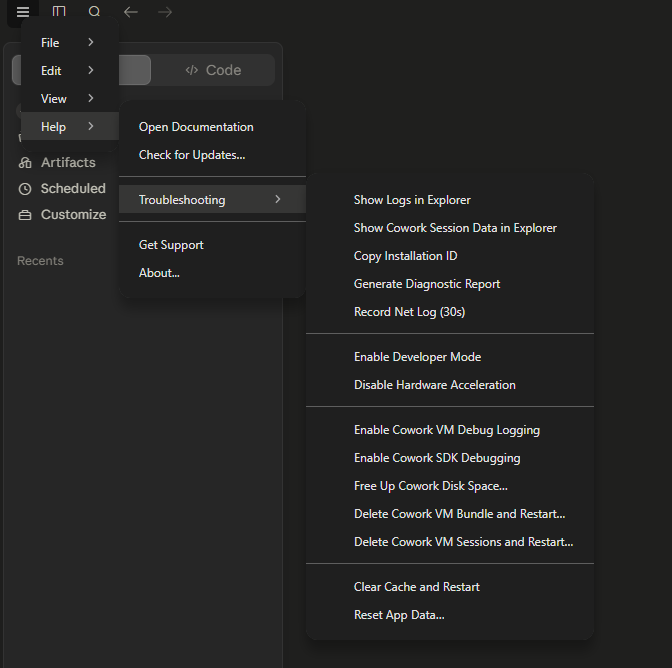
Task: Click the Scheduled clock icon
Action: tap(25, 189)
